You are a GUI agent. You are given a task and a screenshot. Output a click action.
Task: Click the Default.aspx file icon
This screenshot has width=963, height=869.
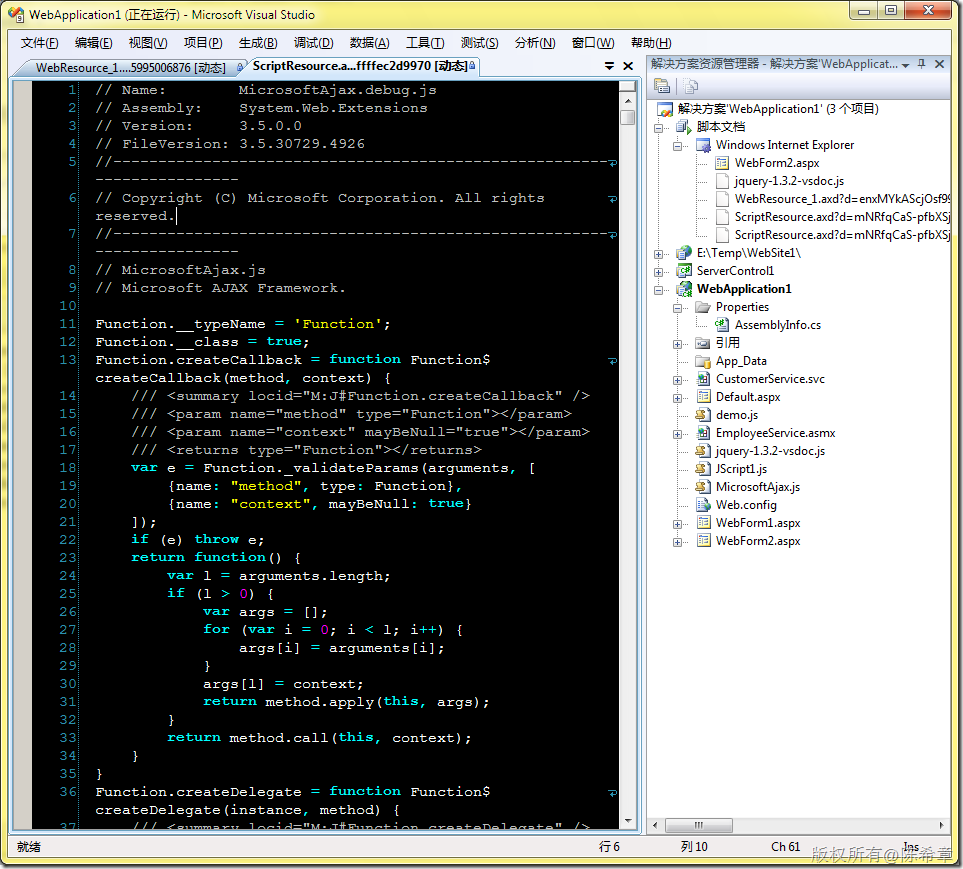pos(703,397)
